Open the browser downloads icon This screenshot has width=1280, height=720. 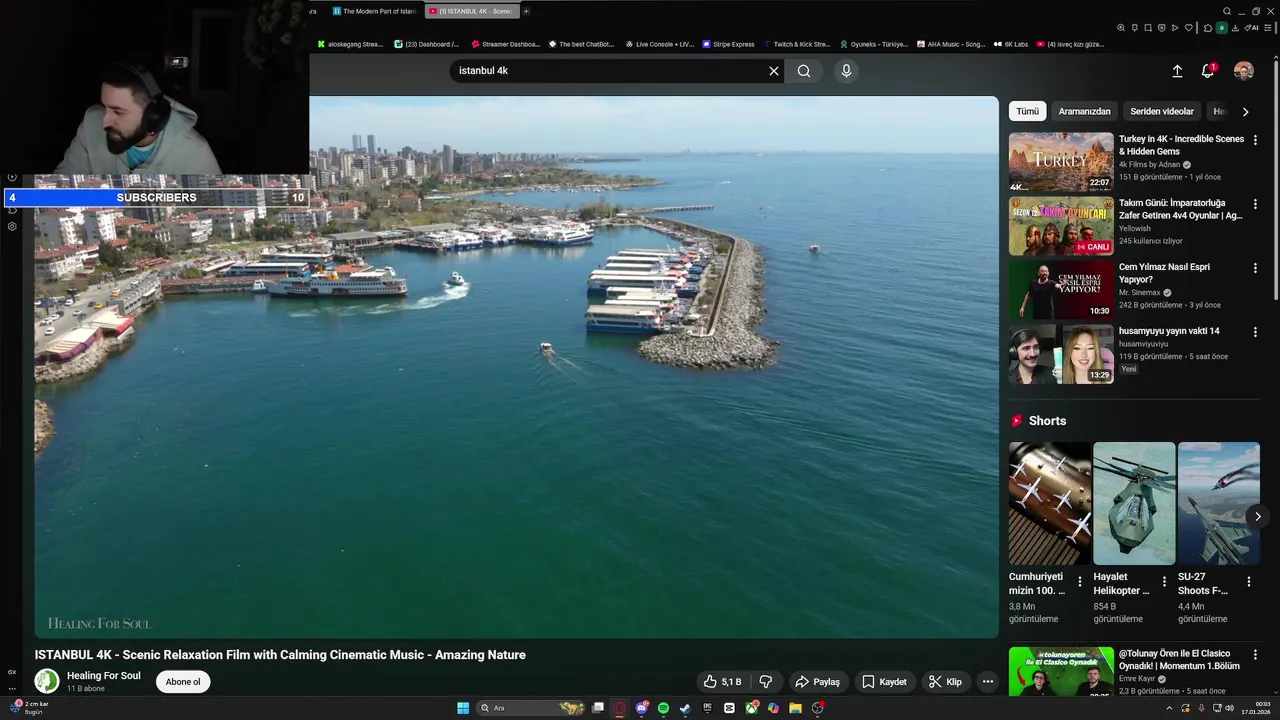pyautogui.click(x=1235, y=28)
